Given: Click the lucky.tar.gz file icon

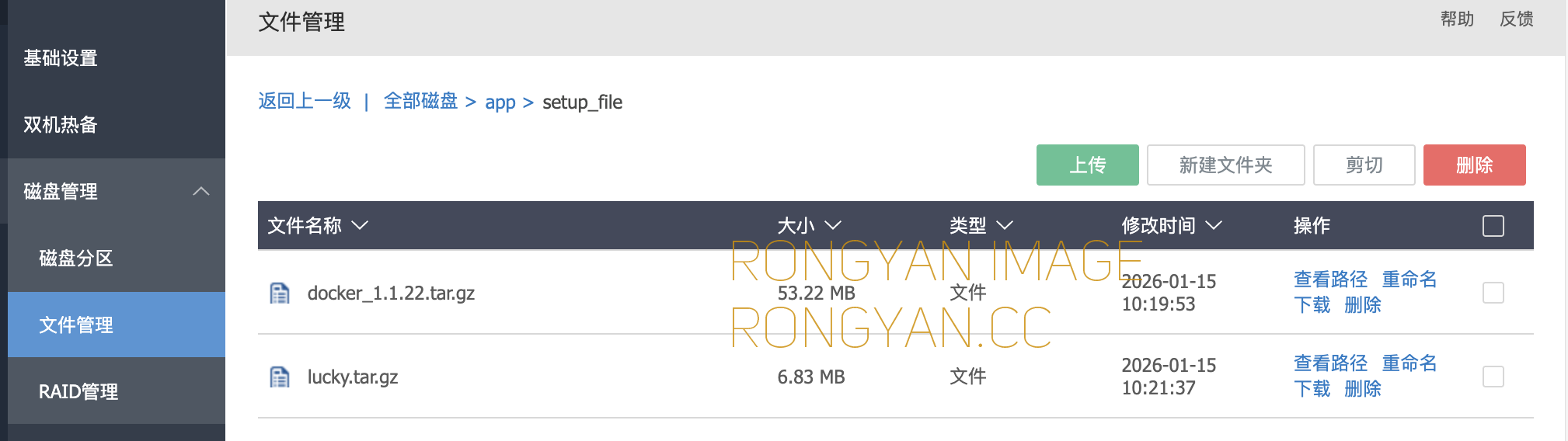Looking at the screenshot, I should (280, 377).
